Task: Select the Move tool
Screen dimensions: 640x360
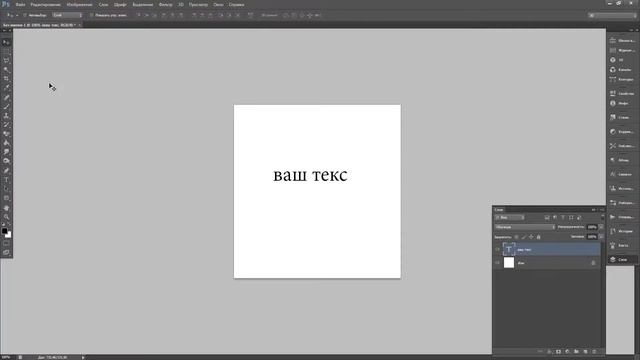Action: (x=6, y=42)
